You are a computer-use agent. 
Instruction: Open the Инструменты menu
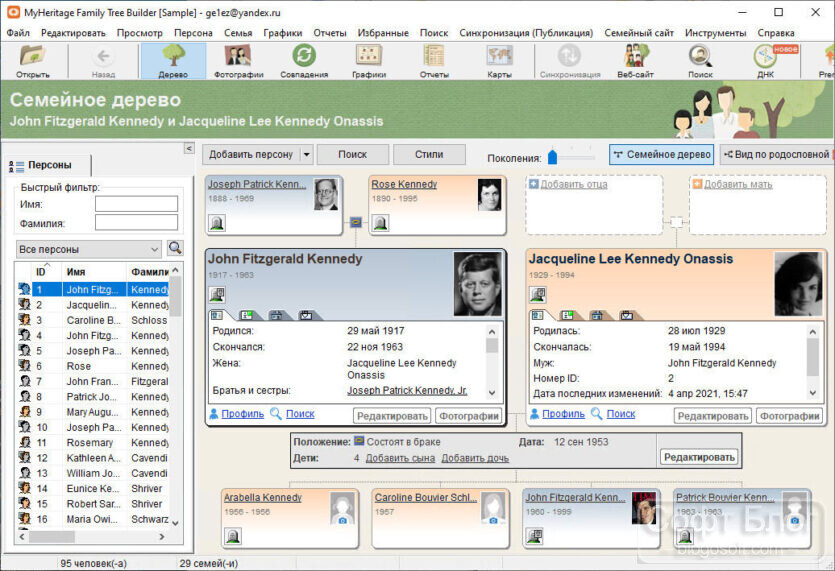[715, 32]
